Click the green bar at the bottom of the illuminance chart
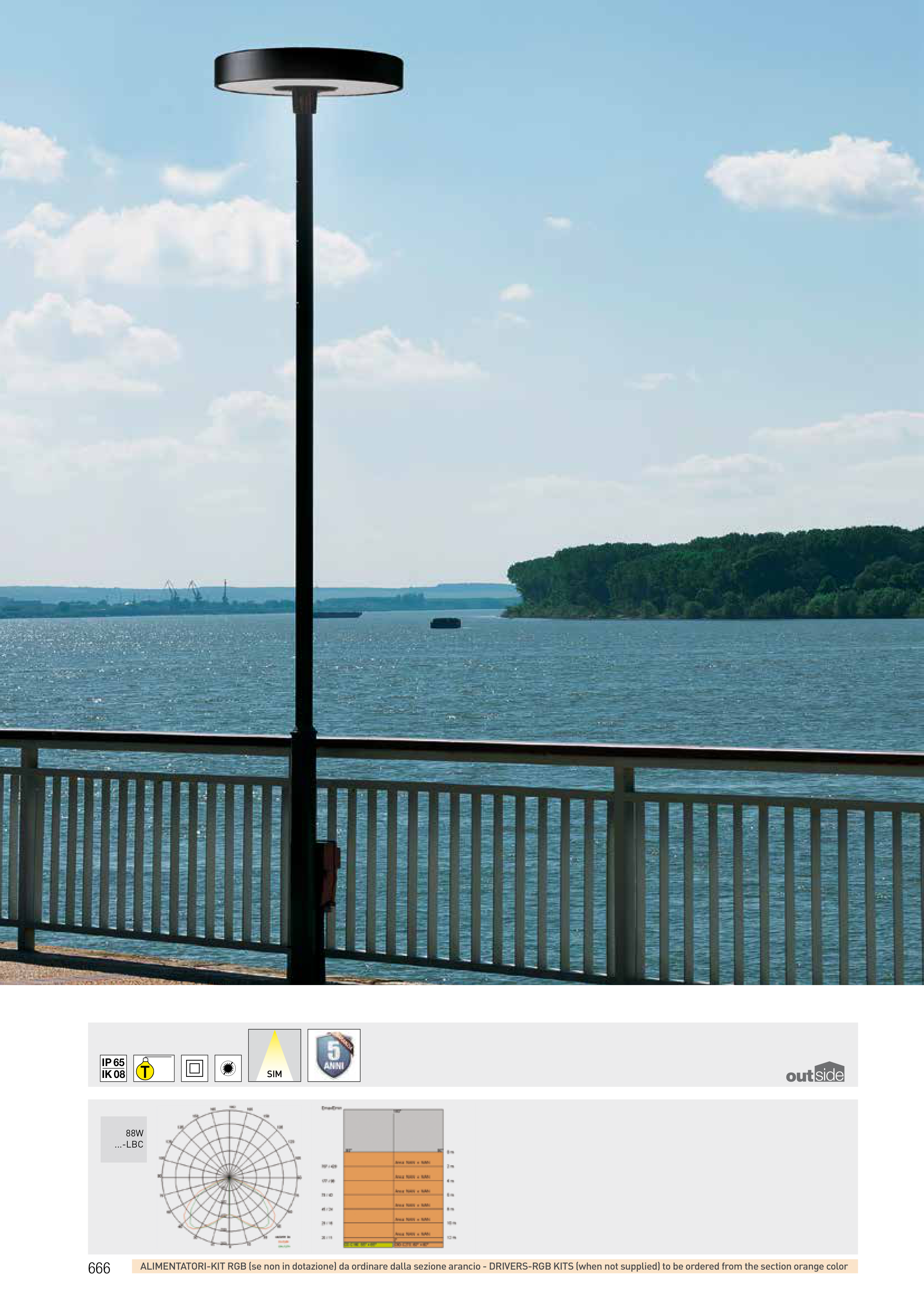This screenshot has width=924, height=1307. pos(368,1245)
